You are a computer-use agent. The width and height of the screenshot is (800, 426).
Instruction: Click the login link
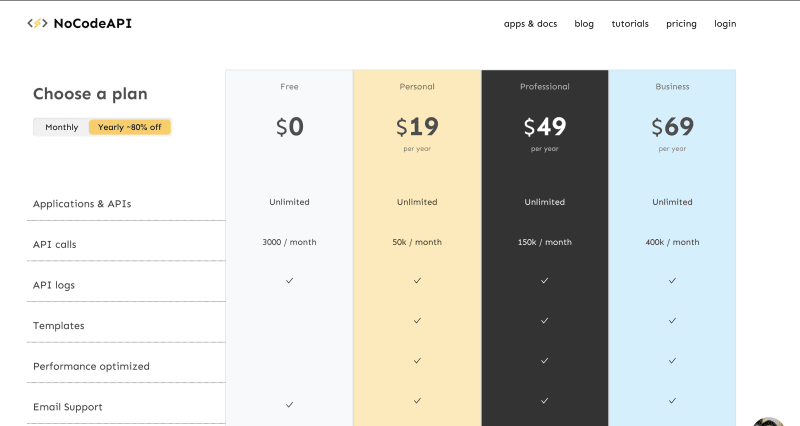[x=725, y=24]
